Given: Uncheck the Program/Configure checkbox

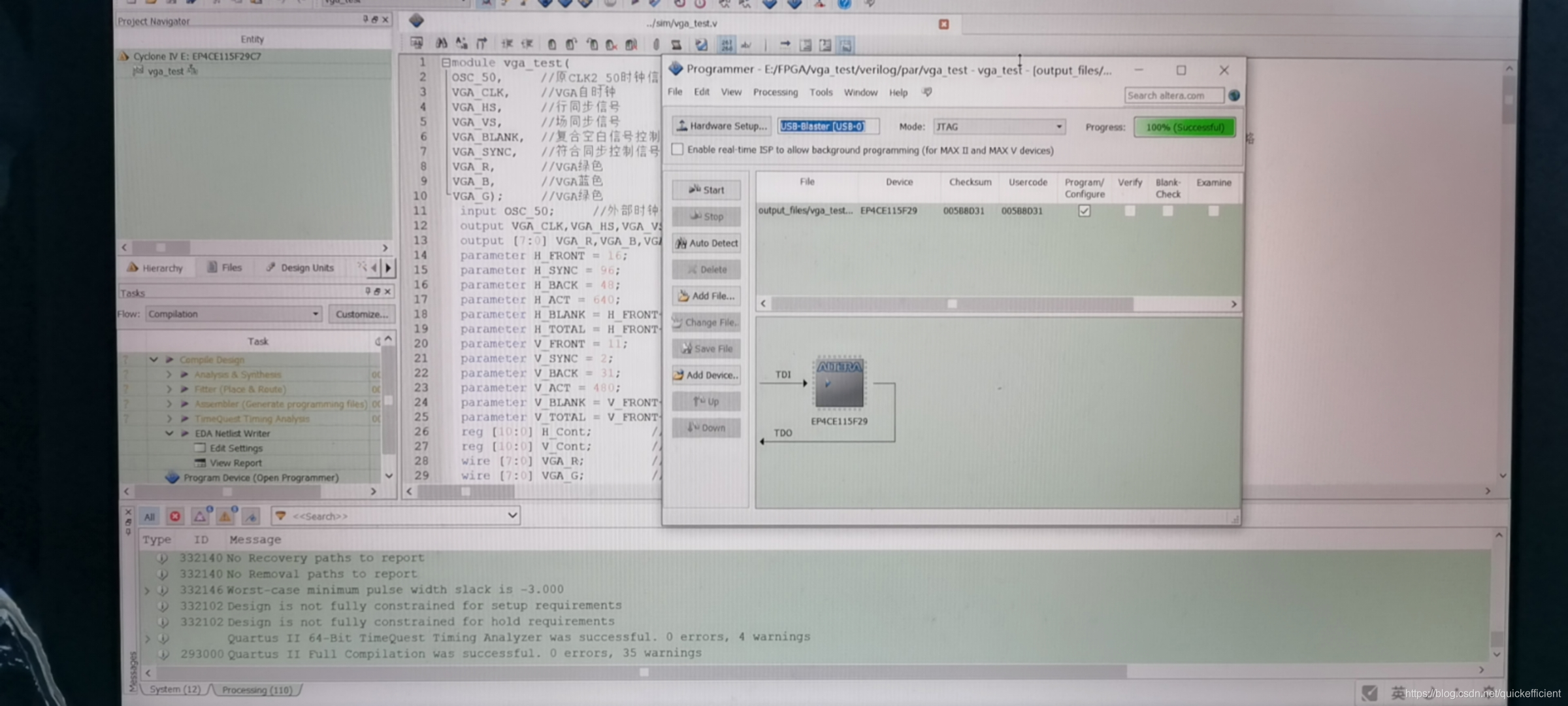Looking at the screenshot, I should tap(1084, 210).
